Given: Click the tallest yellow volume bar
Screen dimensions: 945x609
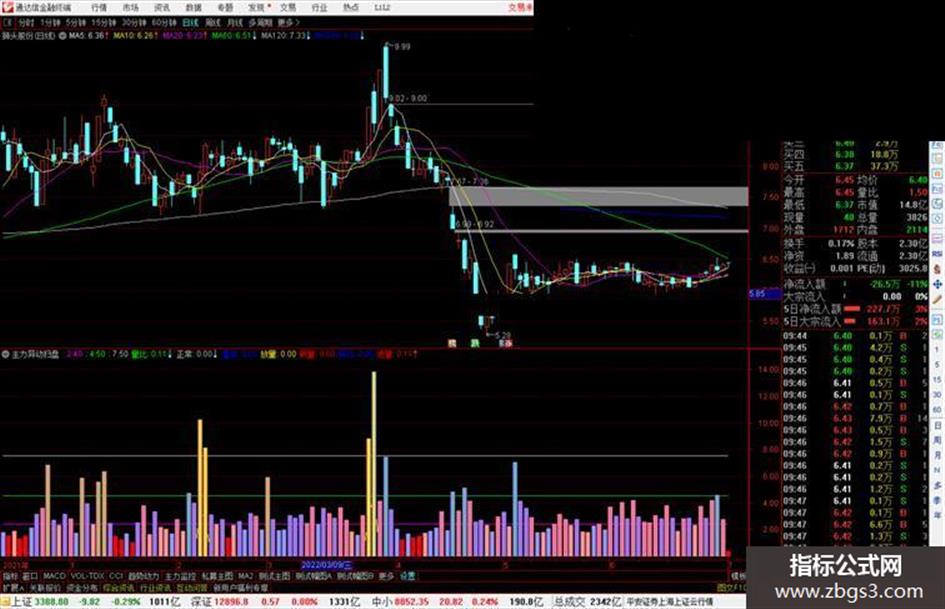Looking at the screenshot, I should click(x=374, y=463).
